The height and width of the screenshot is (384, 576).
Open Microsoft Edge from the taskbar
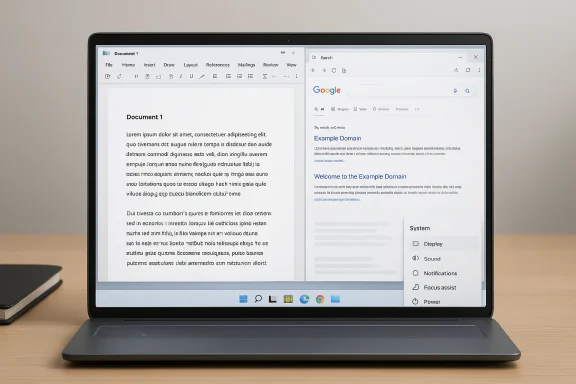tap(304, 299)
